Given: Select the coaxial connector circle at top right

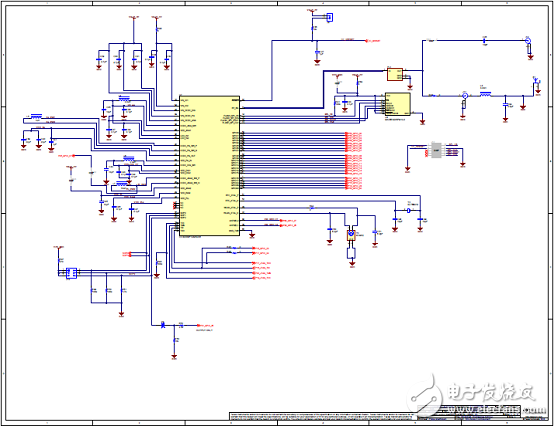Looking at the screenshot, I should tap(528, 41).
